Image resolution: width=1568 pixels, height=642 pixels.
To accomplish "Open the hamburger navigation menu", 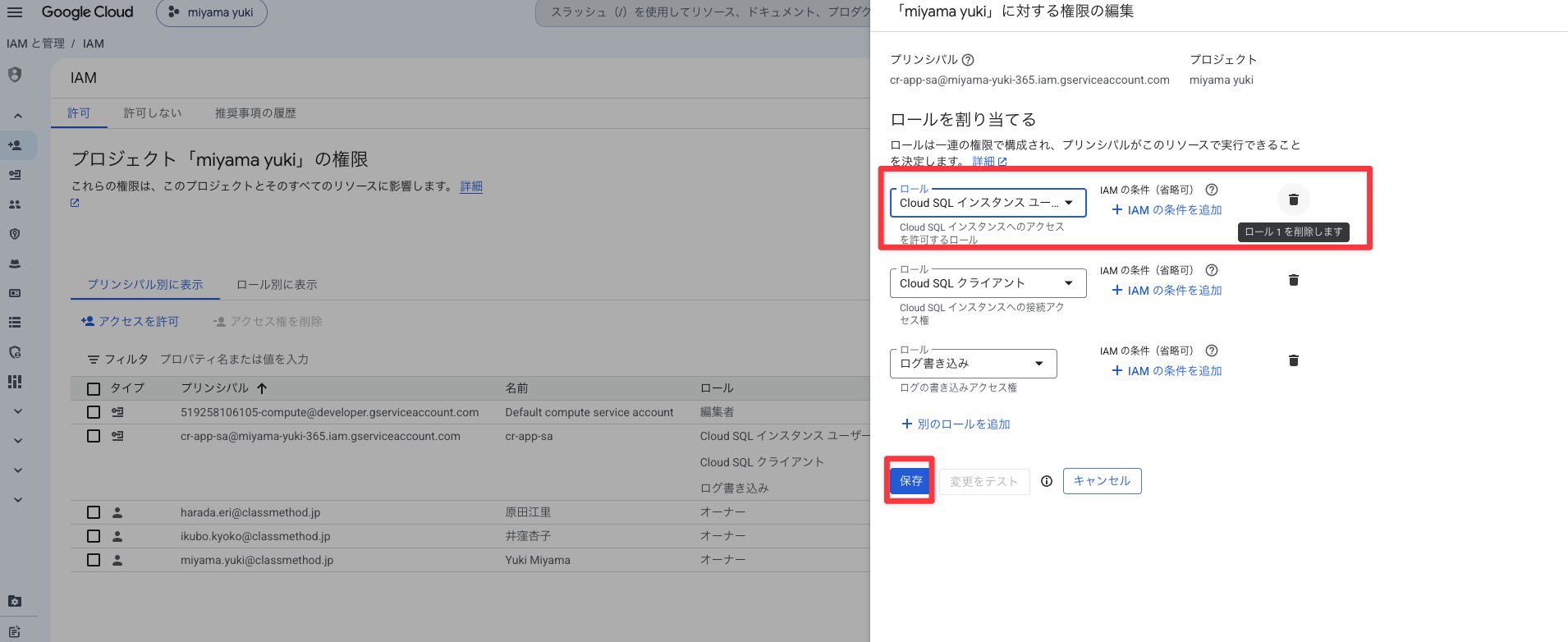I will [x=15, y=12].
